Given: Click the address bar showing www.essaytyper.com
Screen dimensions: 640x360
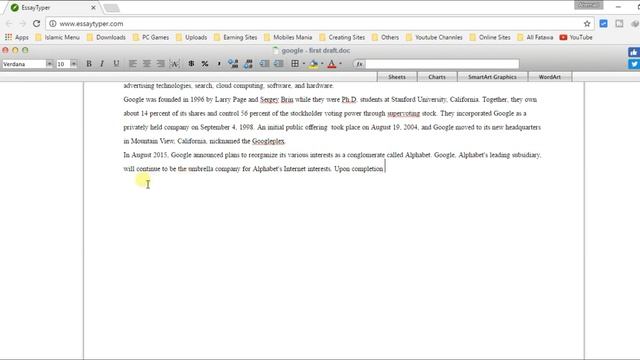Looking at the screenshot, I should (318, 24).
